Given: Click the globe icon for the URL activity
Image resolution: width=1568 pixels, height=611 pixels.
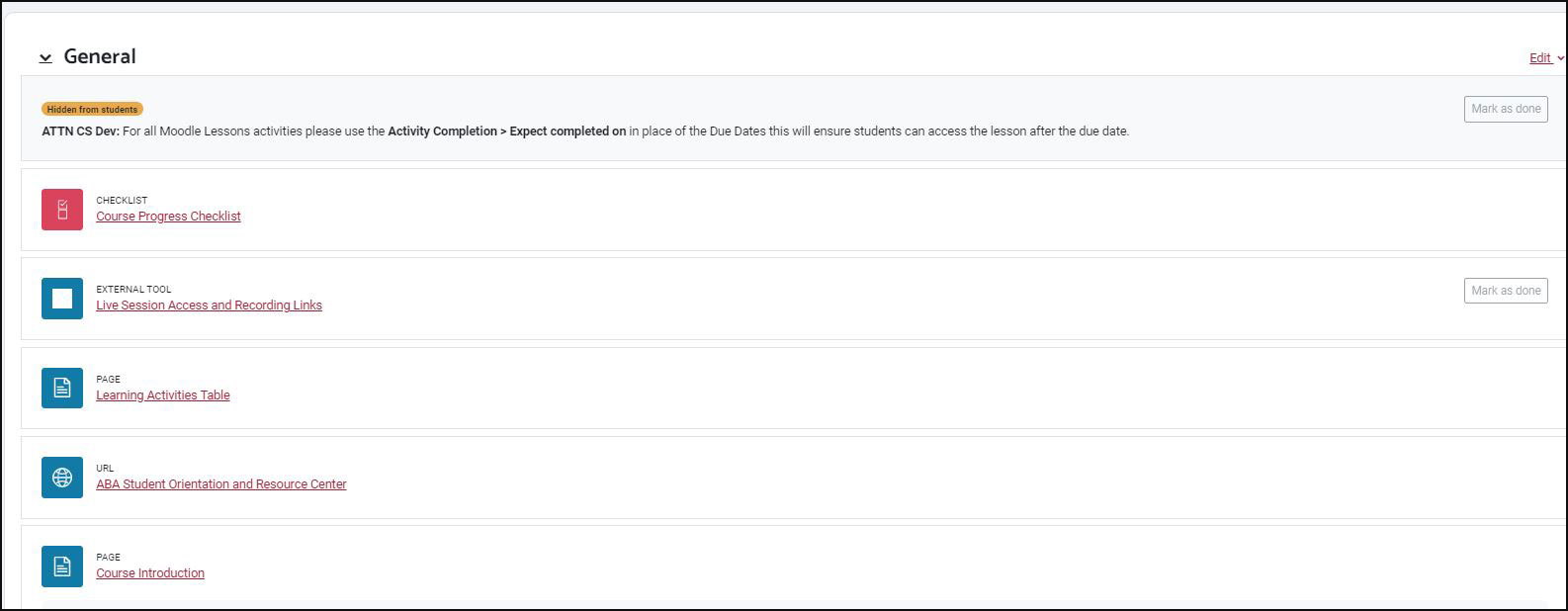Looking at the screenshot, I should (x=61, y=477).
